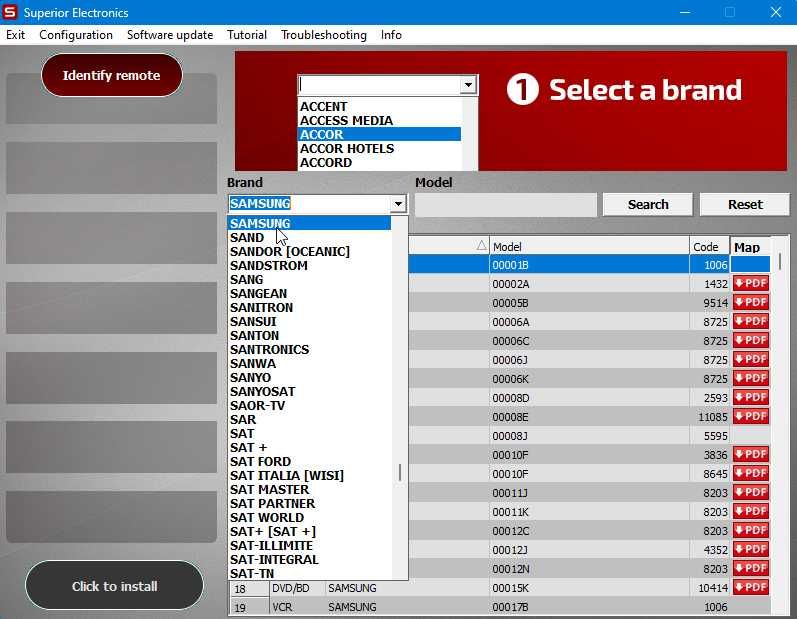Click the Superior Electronics app logo icon
797x619 pixels.
(10, 12)
